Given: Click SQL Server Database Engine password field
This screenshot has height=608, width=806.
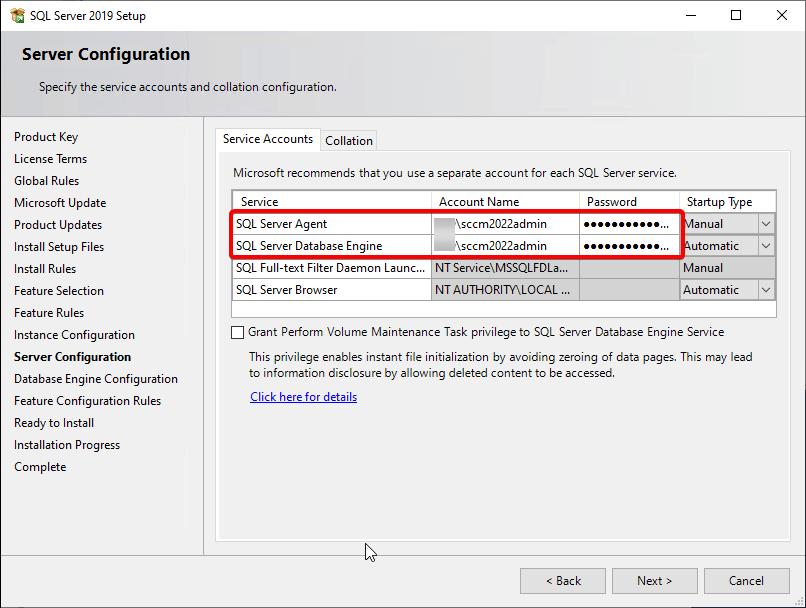Looking at the screenshot, I should pos(629,246).
